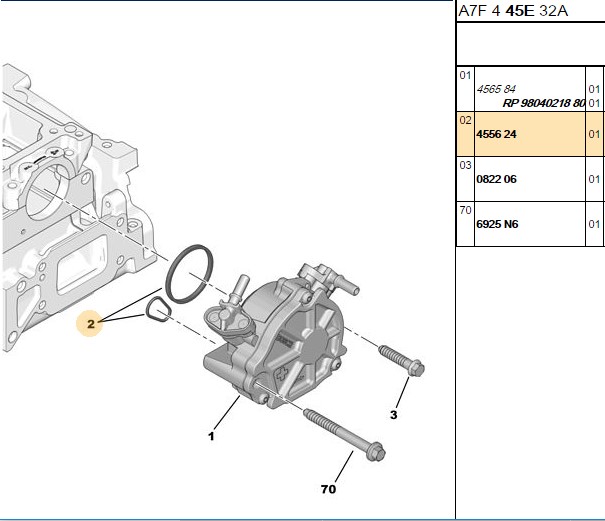605x521 pixels.
Task: Click the quantity 01 for part 6925 N6
Action: point(594,224)
